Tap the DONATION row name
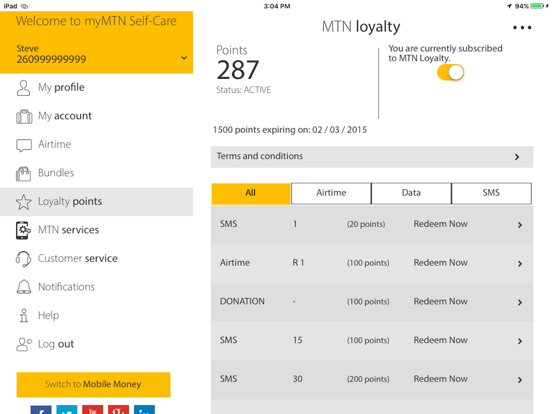552x414 pixels. [242, 302]
